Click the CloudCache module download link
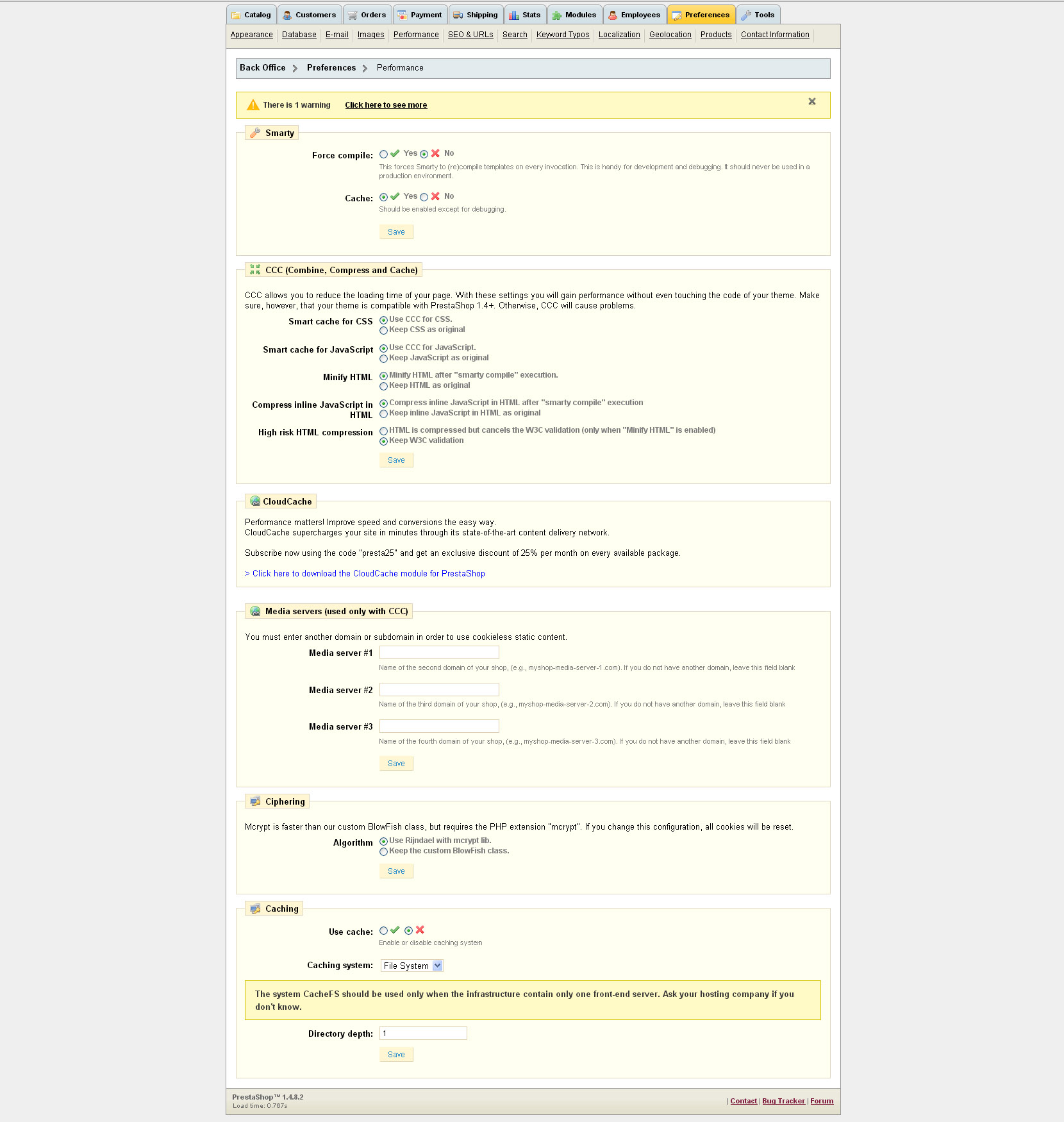This screenshot has height=1122, width=1064. tap(365, 574)
